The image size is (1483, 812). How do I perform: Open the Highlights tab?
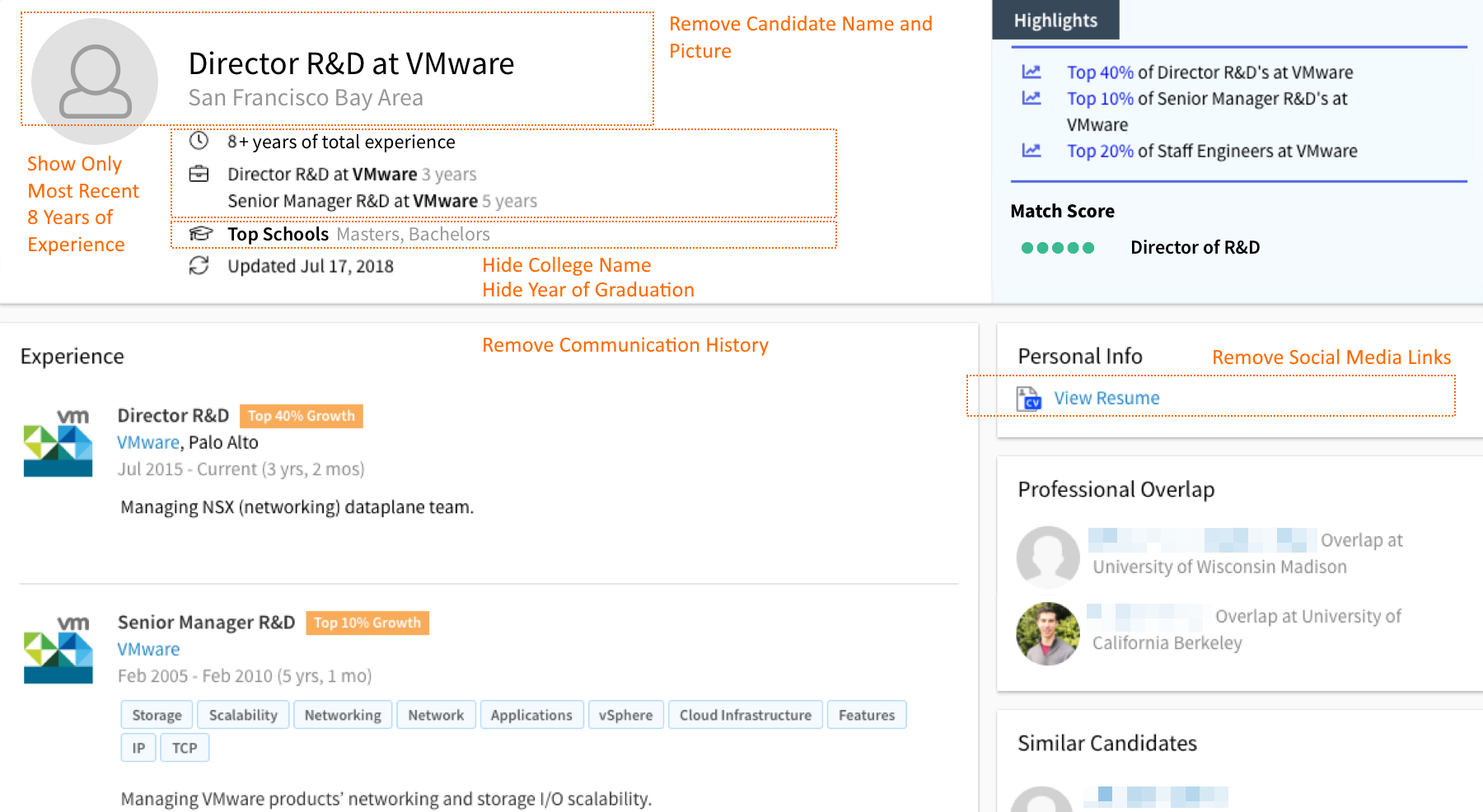1055,20
